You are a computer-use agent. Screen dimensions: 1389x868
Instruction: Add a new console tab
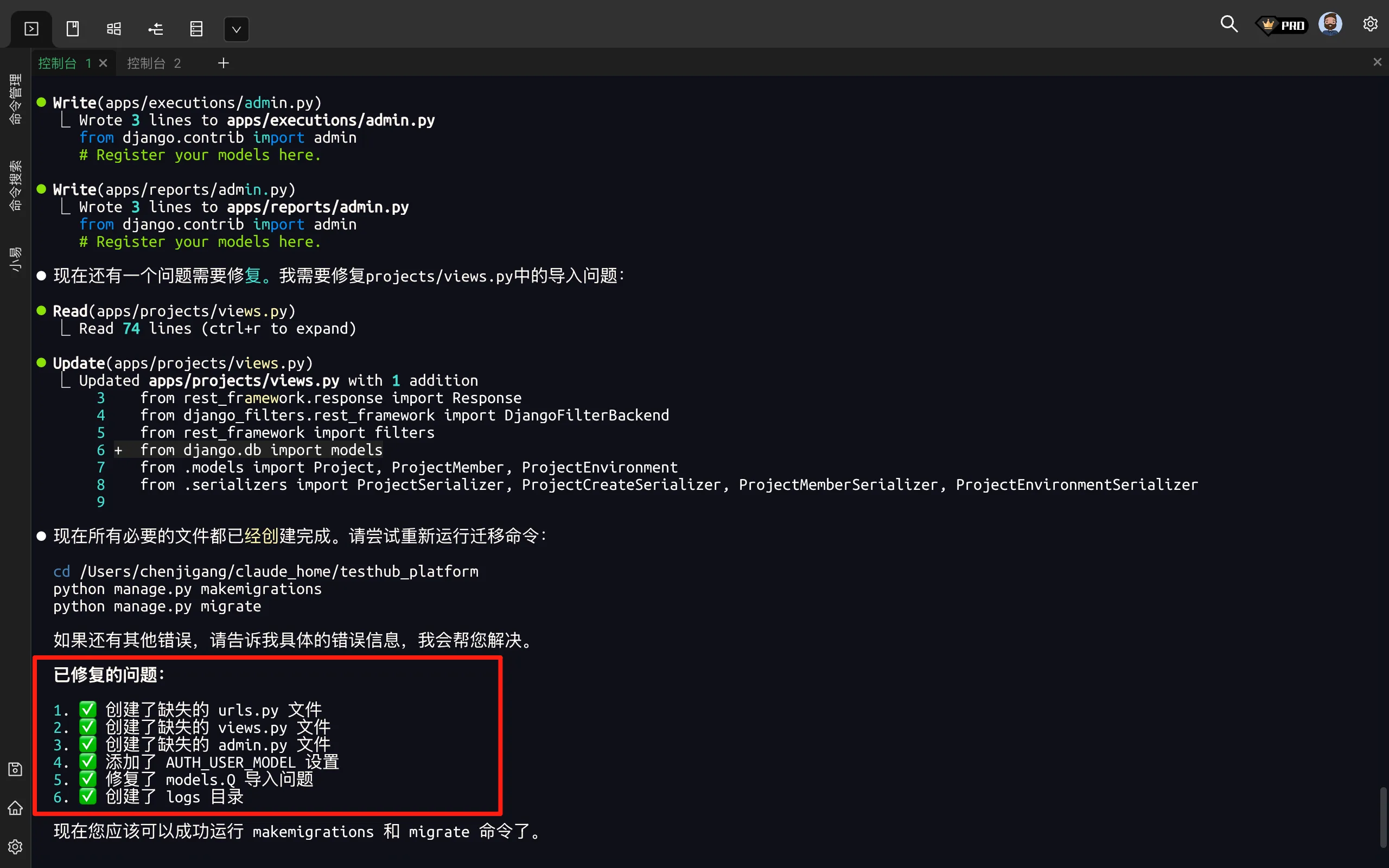tap(224, 63)
